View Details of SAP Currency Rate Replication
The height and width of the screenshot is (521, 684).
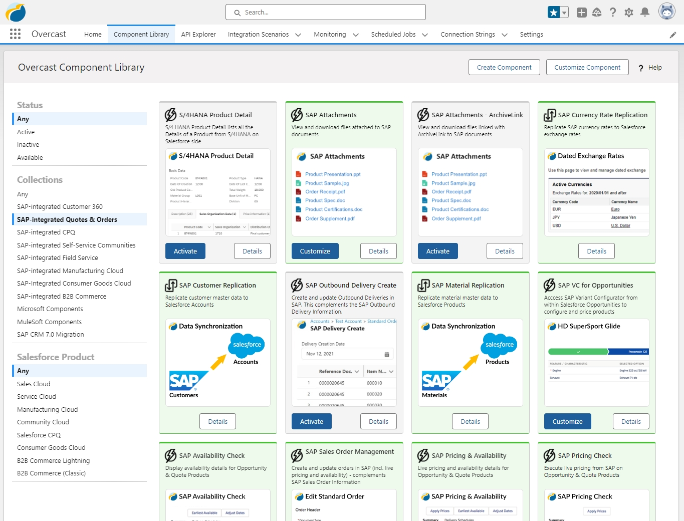[x=596, y=251]
